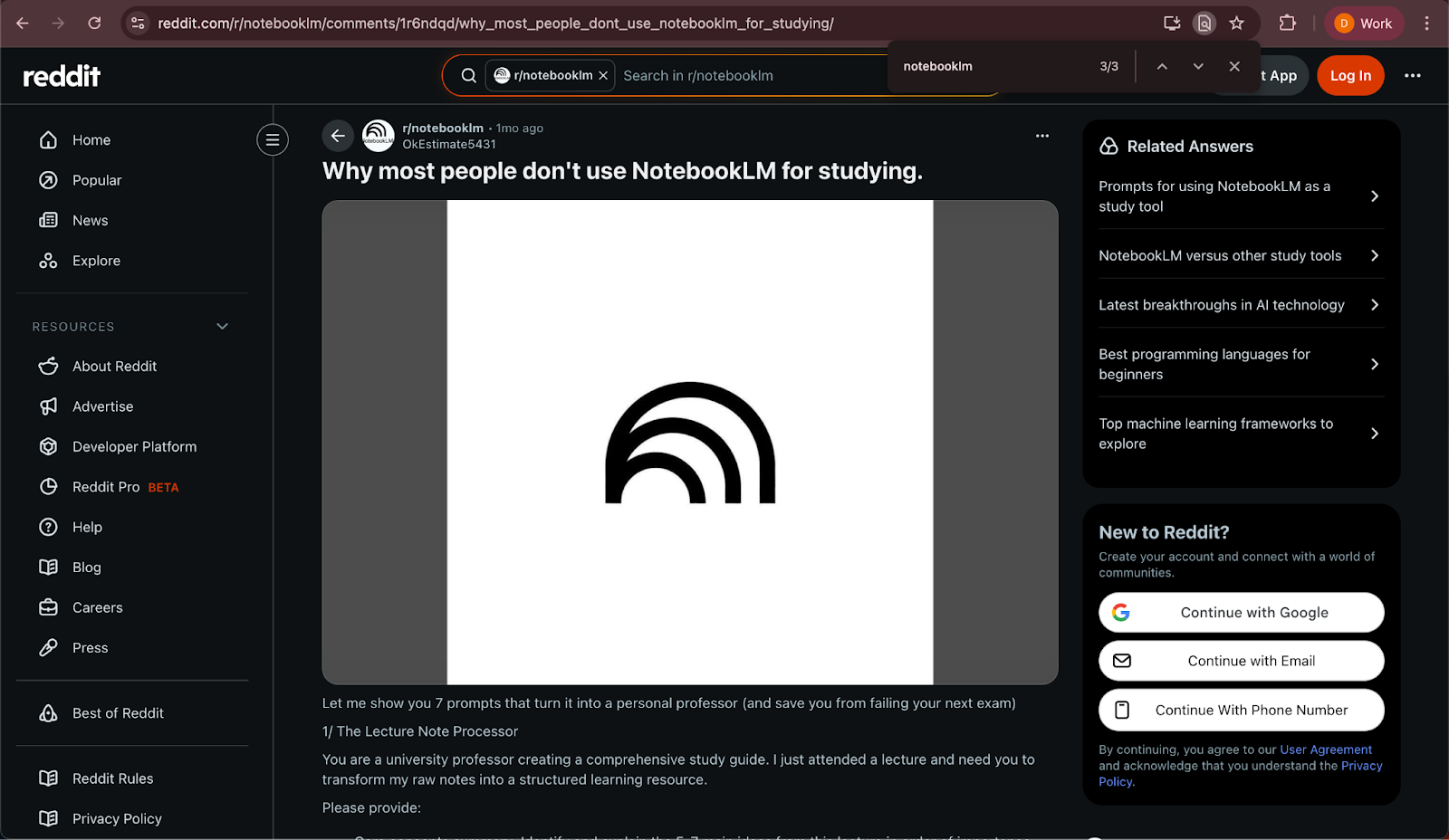Click the reading mode icon in address bar
The image size is (1449, 840).
(1204, 24)
